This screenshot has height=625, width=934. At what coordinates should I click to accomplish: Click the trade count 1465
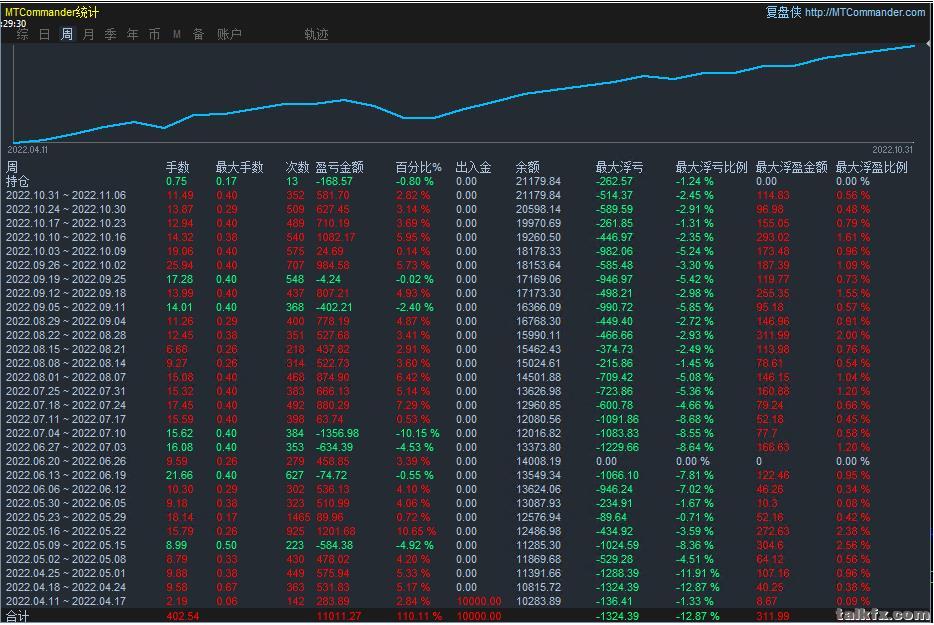(299, 517)
